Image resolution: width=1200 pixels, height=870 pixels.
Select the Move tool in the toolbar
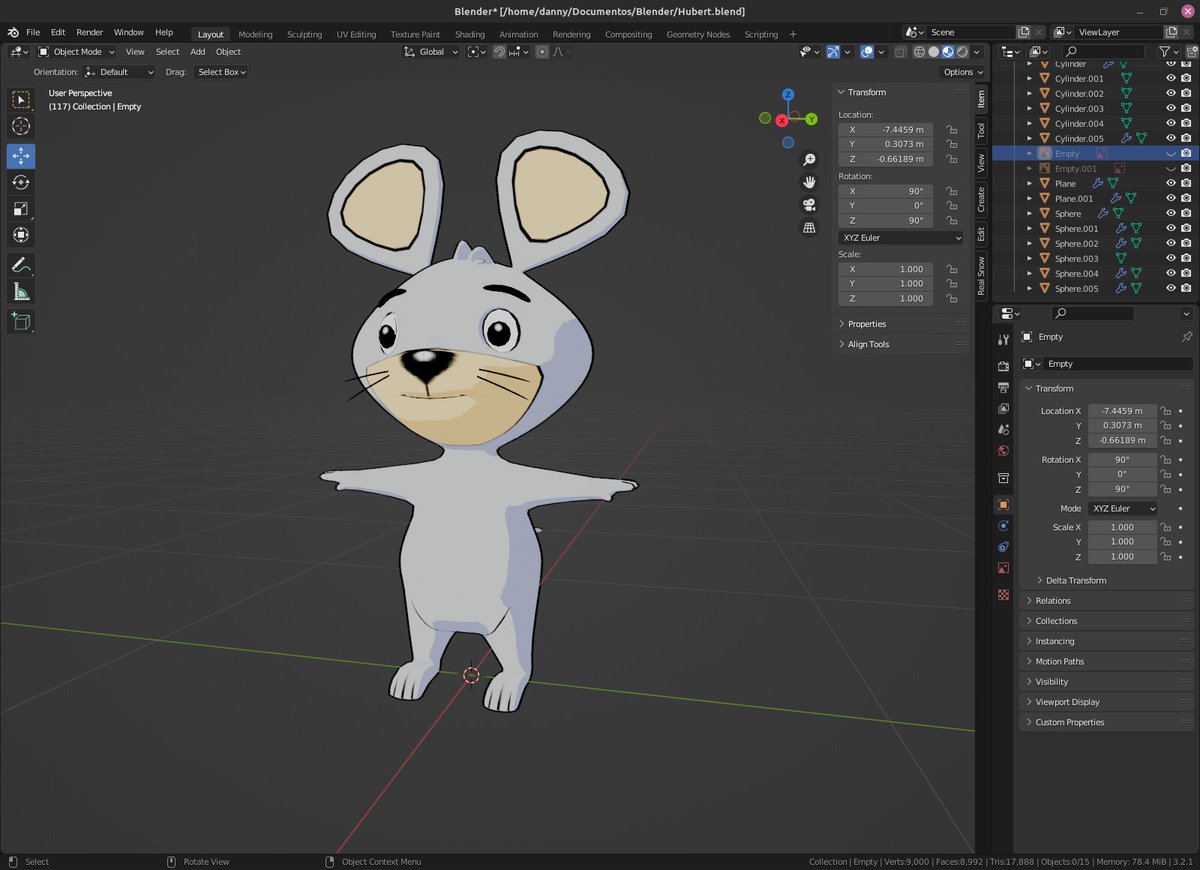click(21, 156)
